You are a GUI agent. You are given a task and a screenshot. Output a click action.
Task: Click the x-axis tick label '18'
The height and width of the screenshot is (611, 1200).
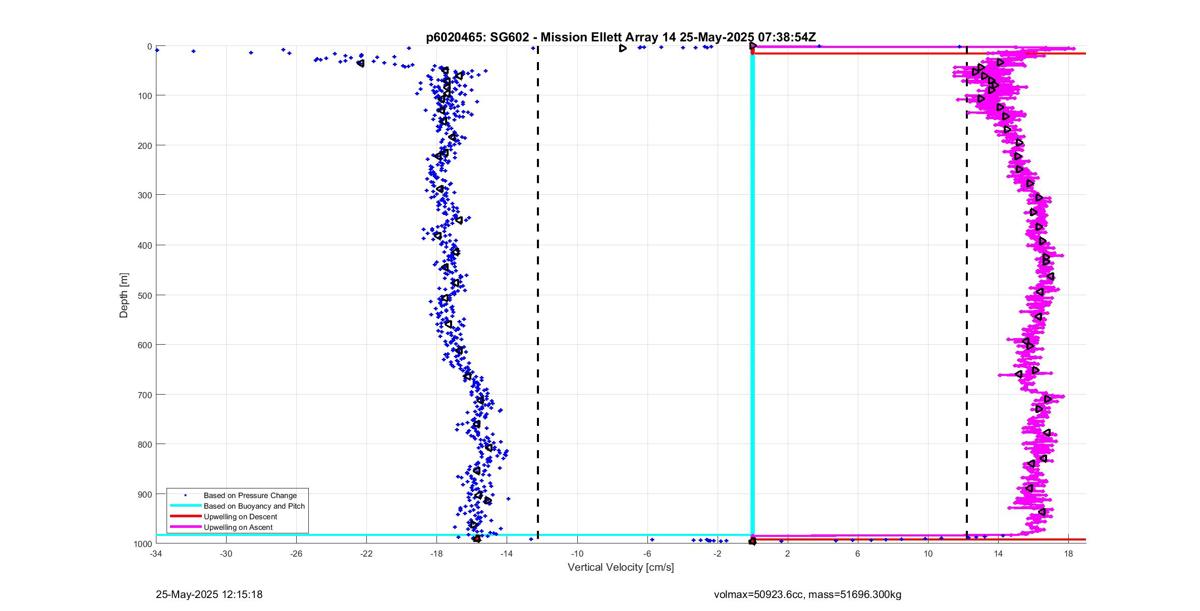coord(1068,553)
